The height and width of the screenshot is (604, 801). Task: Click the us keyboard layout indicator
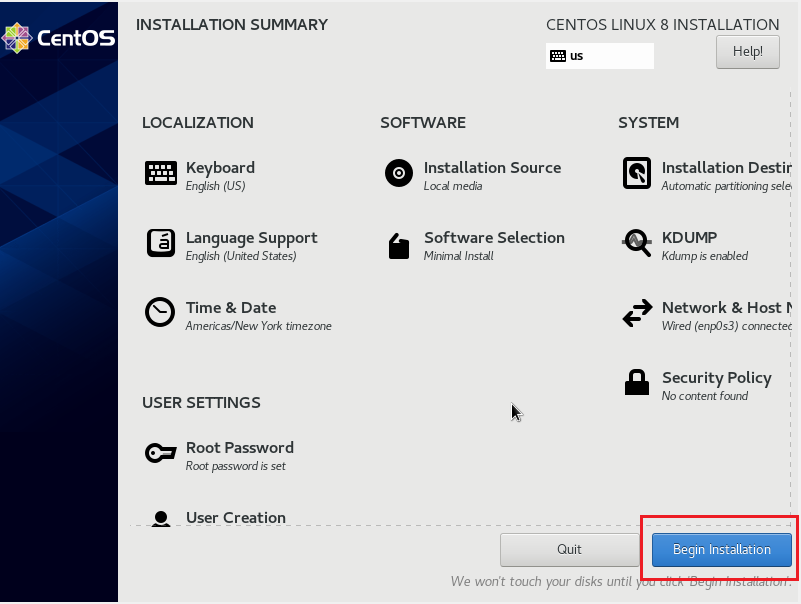point(600,56)
